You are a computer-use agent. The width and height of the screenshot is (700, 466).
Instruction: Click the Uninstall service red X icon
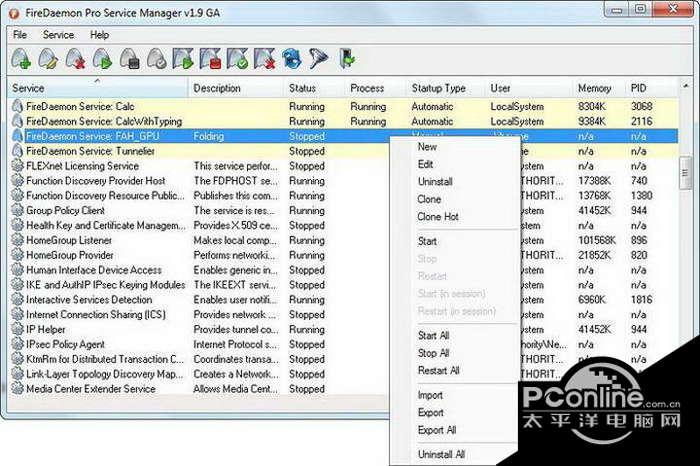(x=75, y=59)
